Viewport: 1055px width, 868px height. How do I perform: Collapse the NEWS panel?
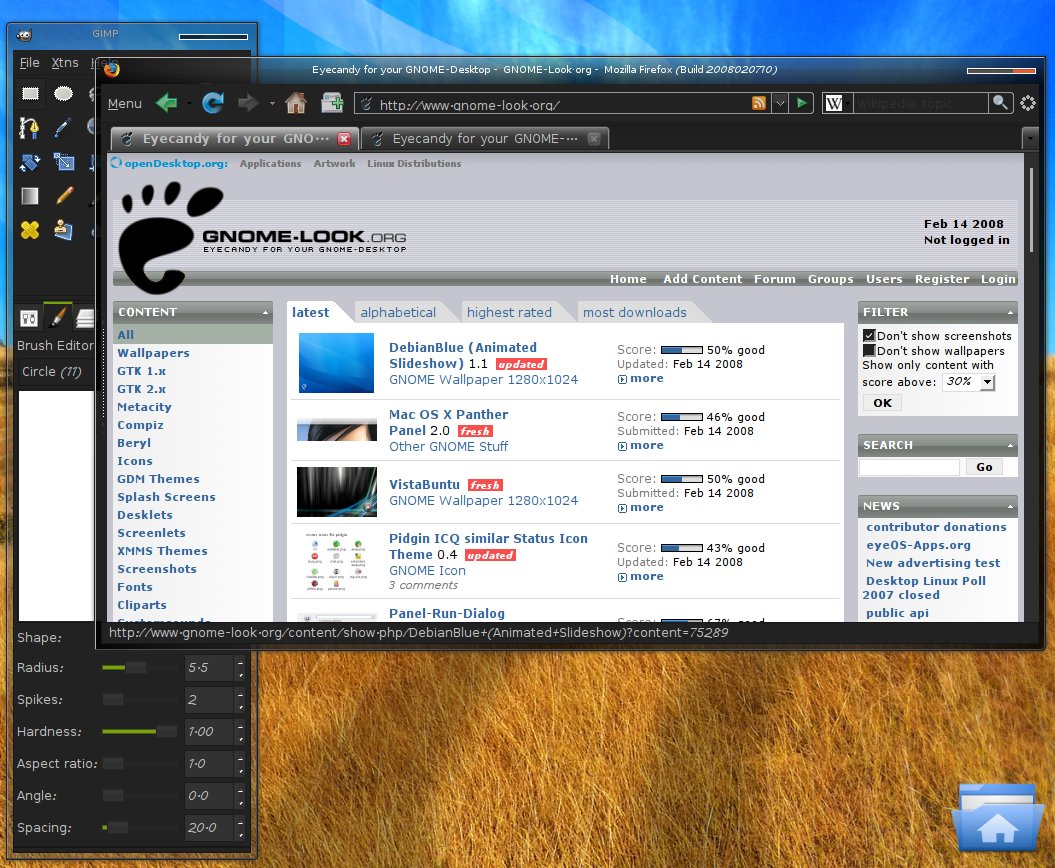1010,506
